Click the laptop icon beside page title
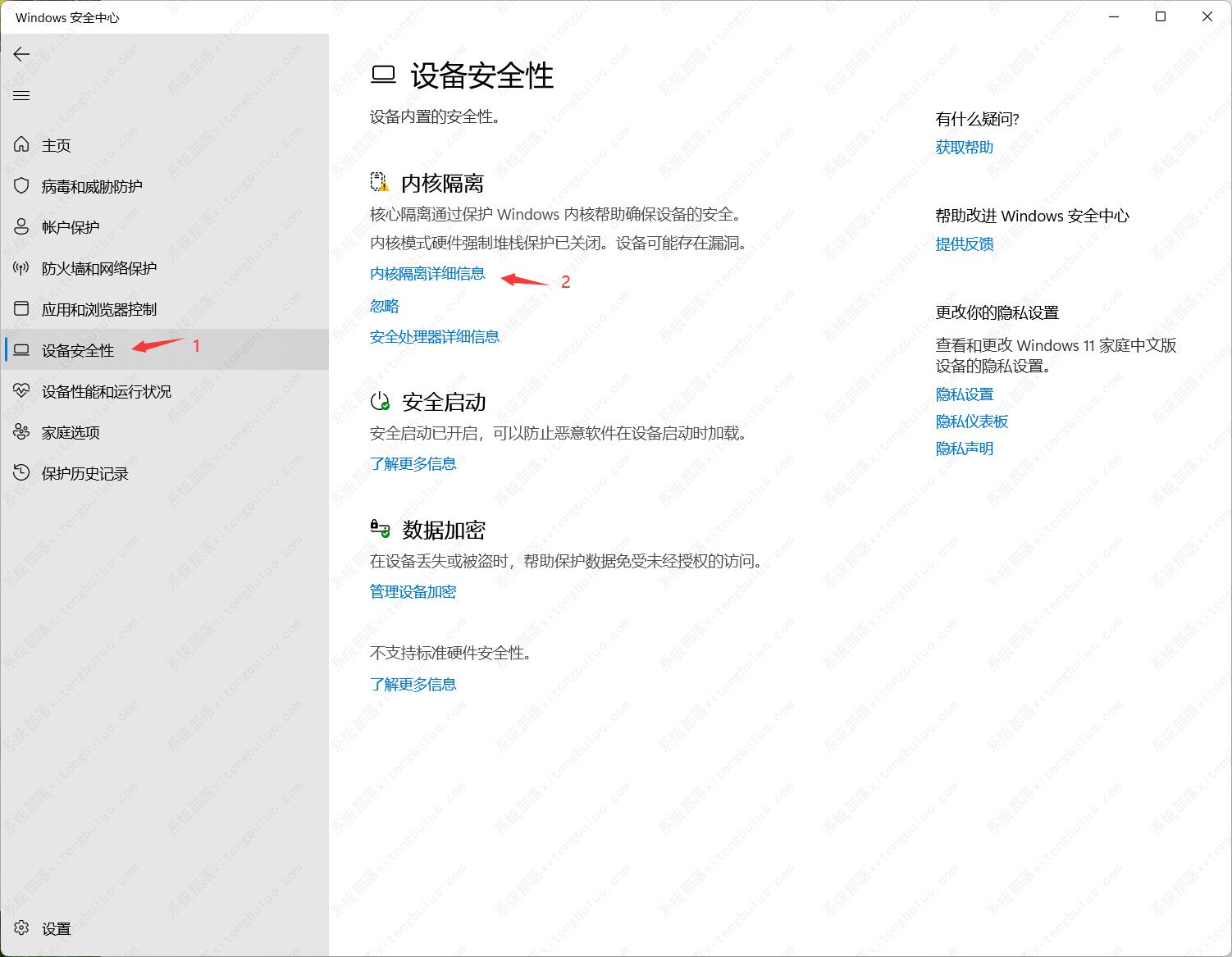Screen dimensions: 1232x957 click(x=383, y=75)
